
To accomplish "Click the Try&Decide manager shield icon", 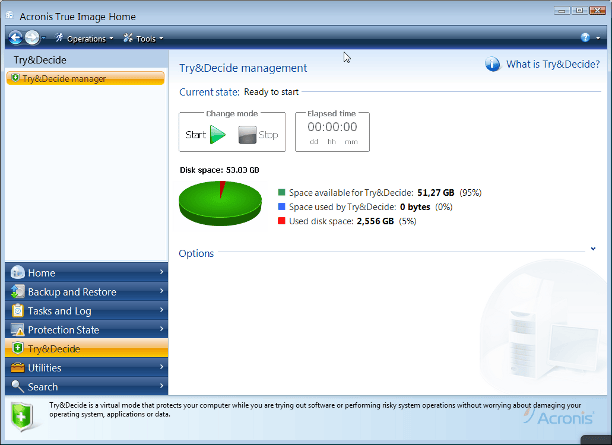I will (15, 78).
